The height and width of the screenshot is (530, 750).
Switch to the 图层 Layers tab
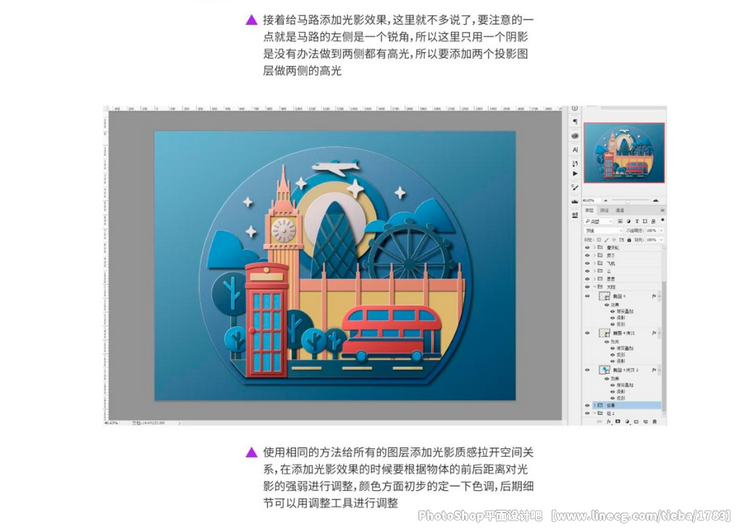point(590,210)
